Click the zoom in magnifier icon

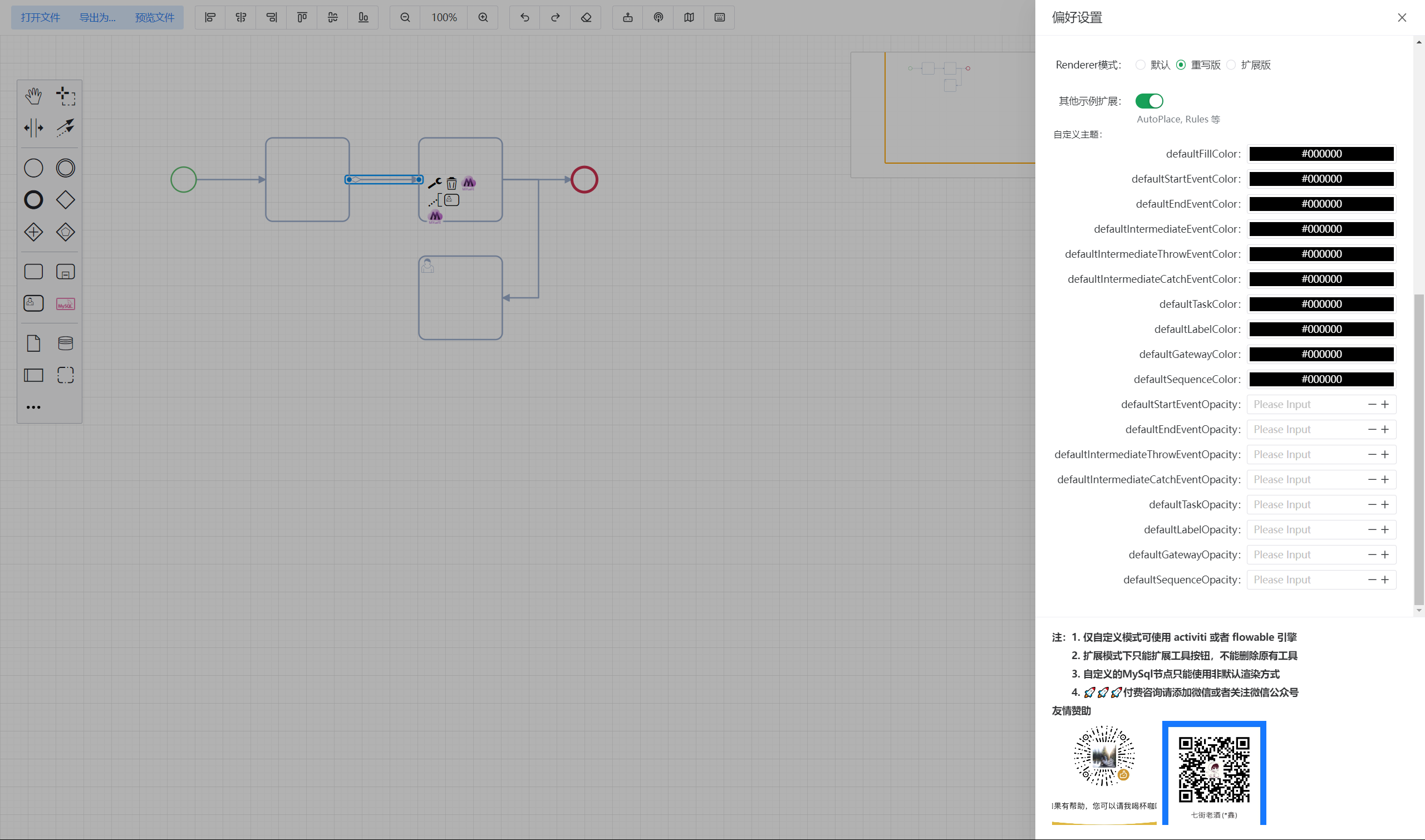(483, 18)
